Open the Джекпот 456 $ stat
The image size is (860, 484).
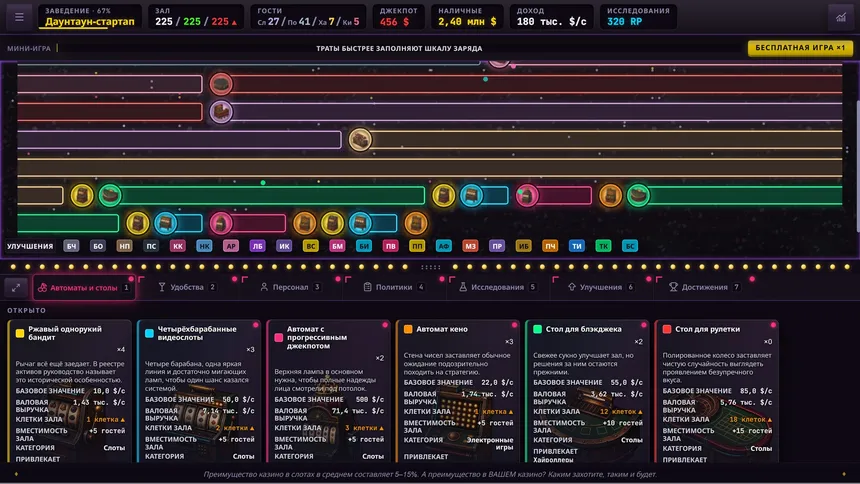pyautogui.click(x=399, y=17)
